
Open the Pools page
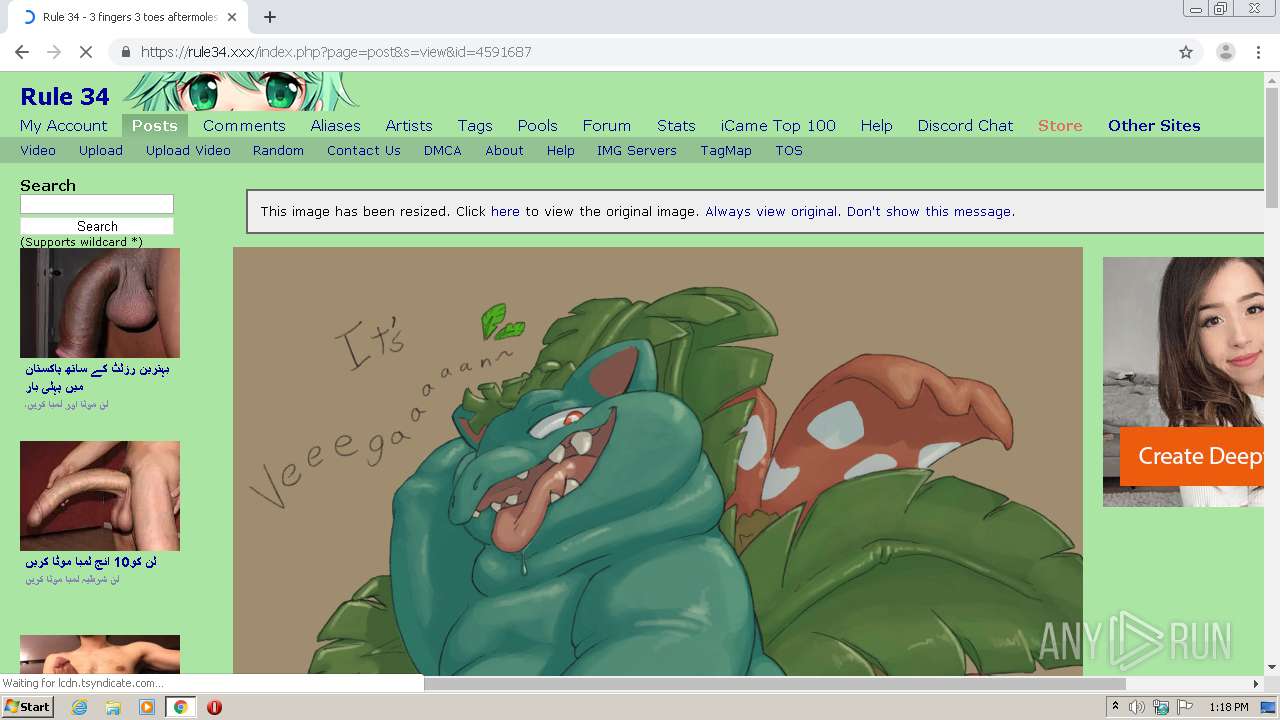(x=537, y=125)
